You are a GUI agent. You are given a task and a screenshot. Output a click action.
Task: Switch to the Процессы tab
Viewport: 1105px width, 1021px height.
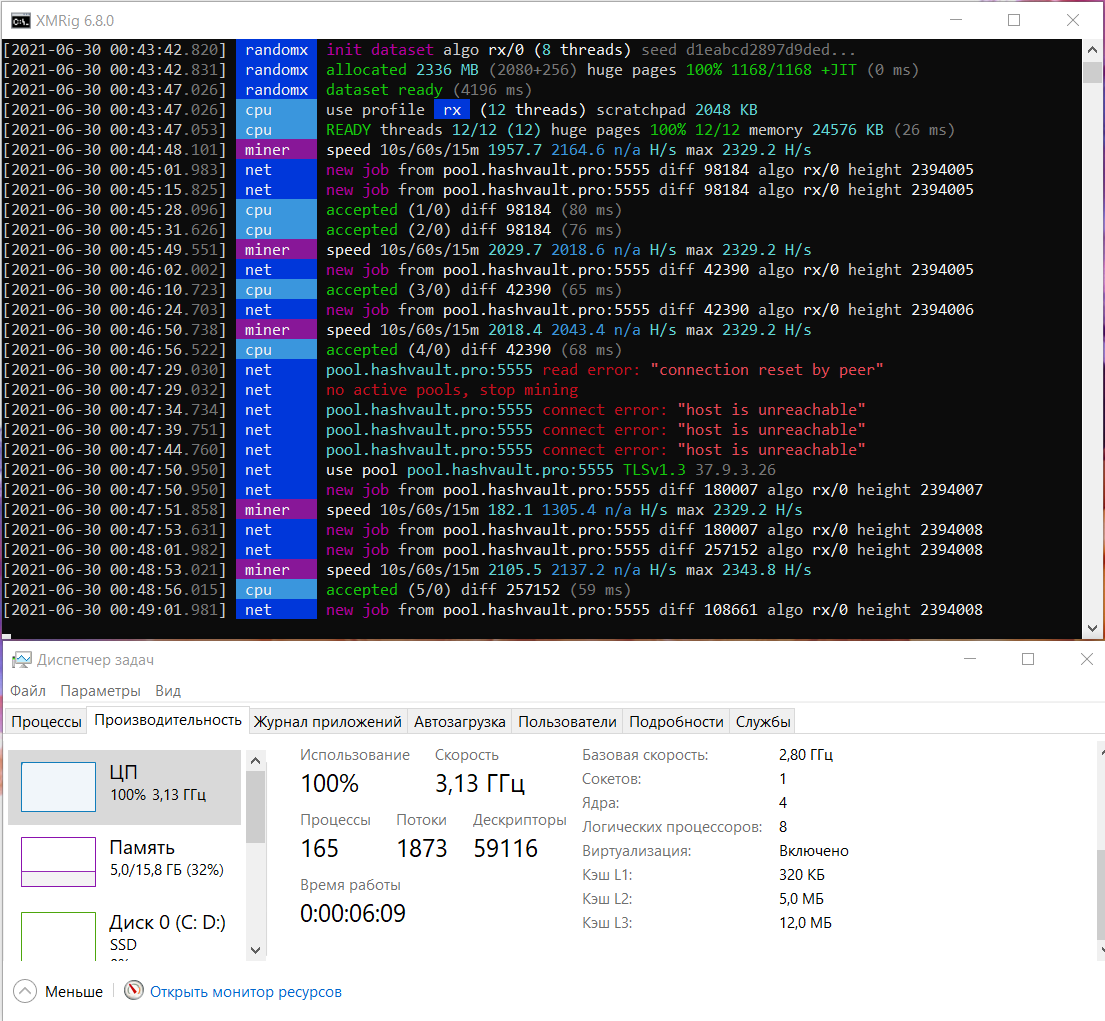(47, 722)
